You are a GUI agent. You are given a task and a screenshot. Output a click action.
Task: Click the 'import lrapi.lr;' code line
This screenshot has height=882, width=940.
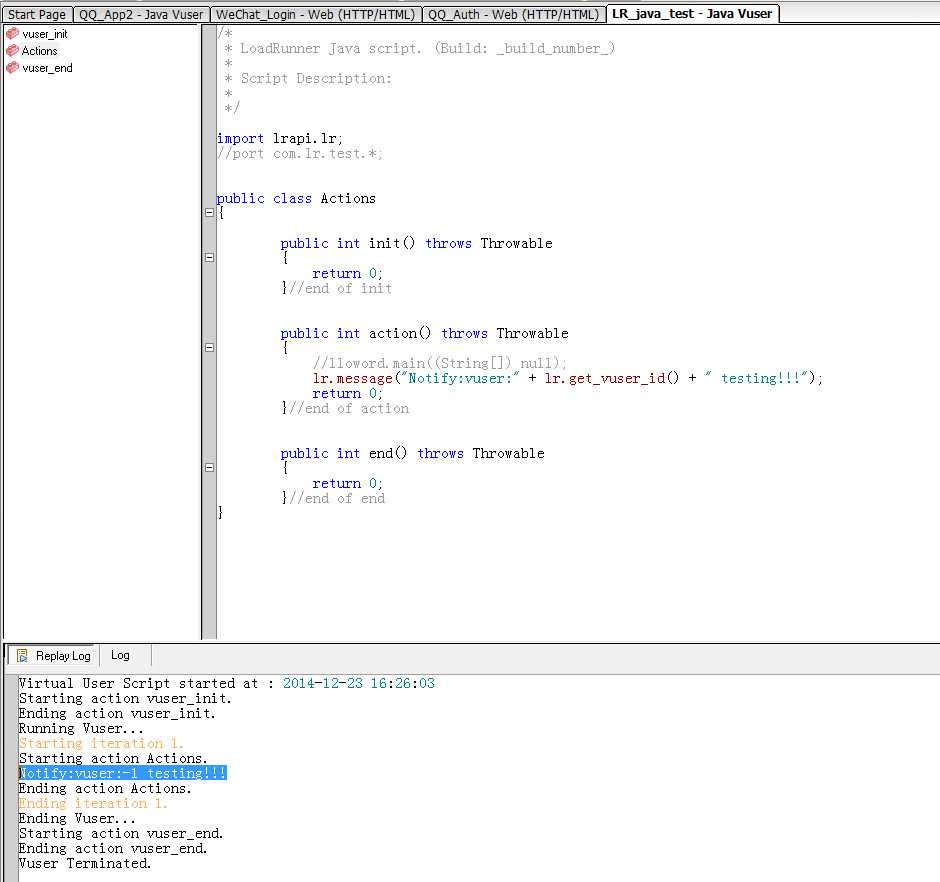tap(280, 139)
